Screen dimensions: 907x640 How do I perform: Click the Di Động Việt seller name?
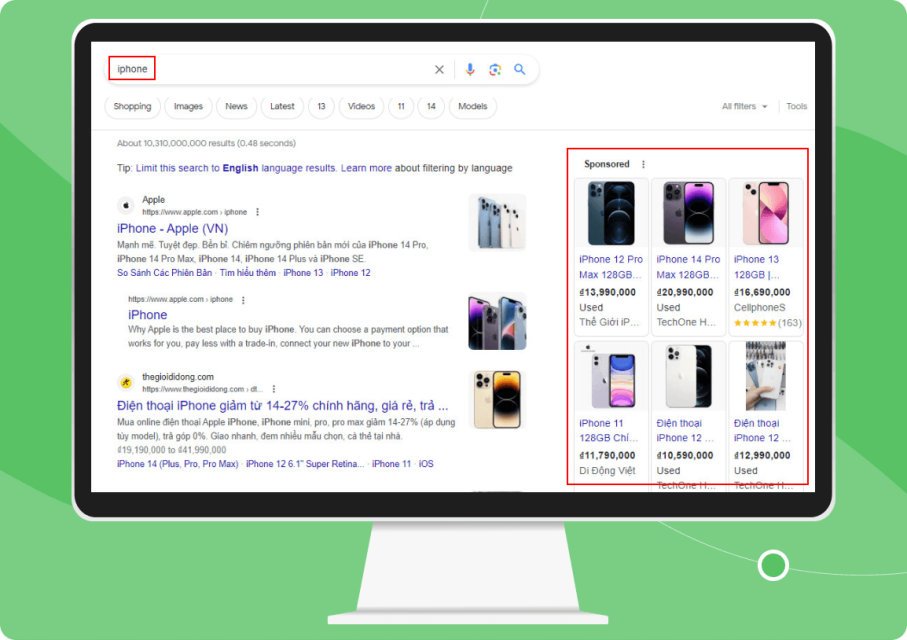point(607,471)
